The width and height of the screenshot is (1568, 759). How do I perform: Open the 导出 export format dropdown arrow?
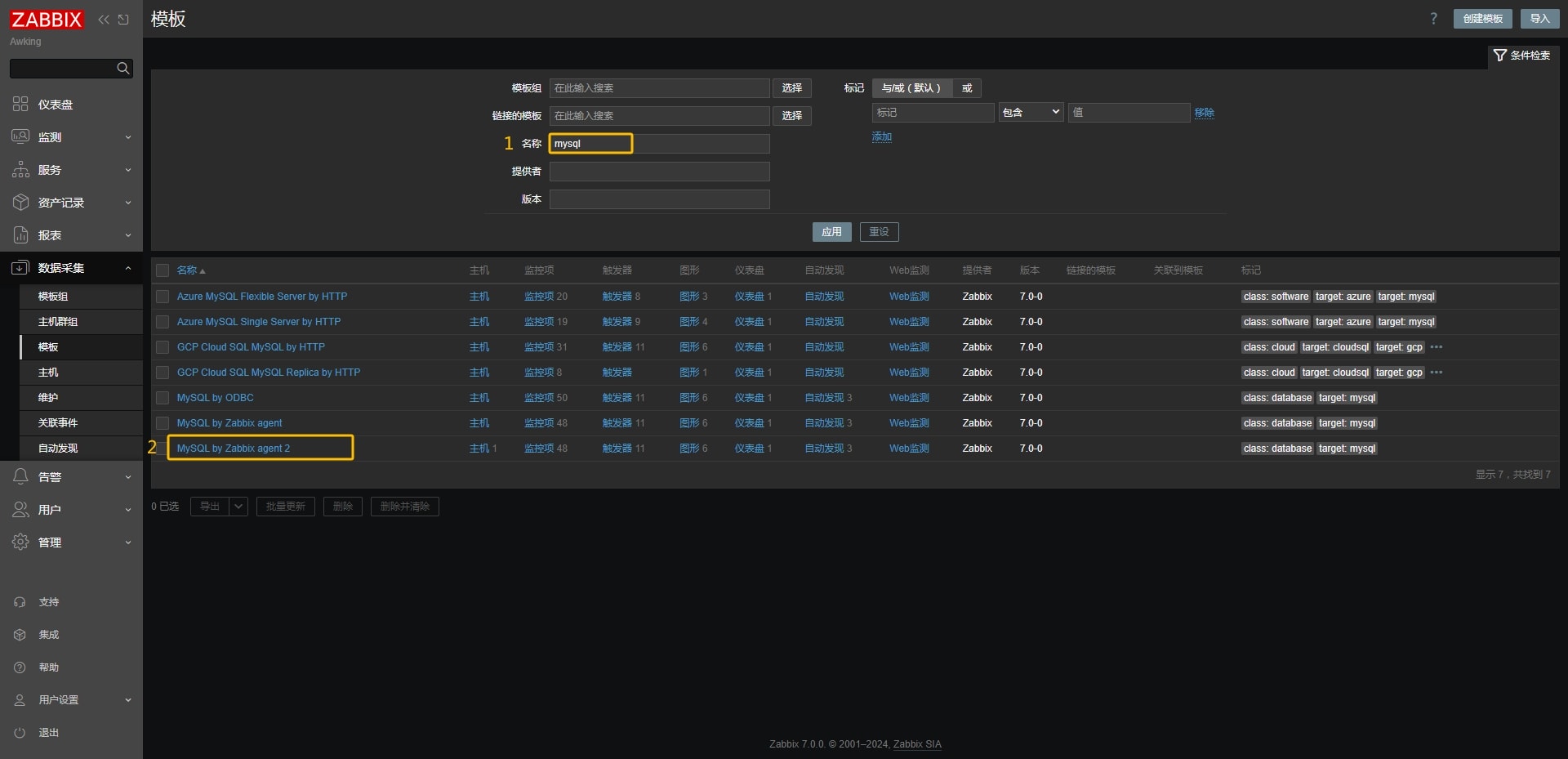(238, 507)
